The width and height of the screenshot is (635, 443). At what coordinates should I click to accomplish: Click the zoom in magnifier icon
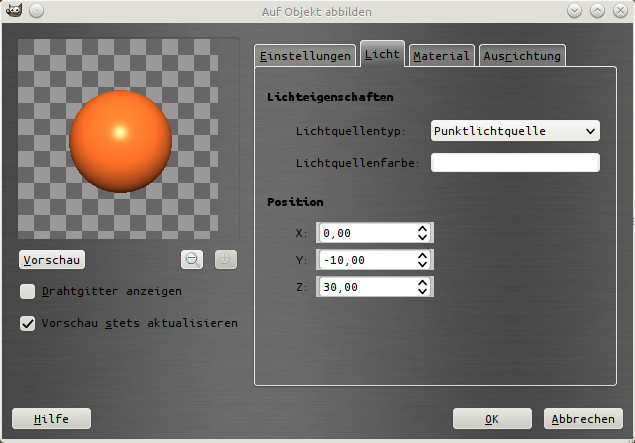pos(226,259)
